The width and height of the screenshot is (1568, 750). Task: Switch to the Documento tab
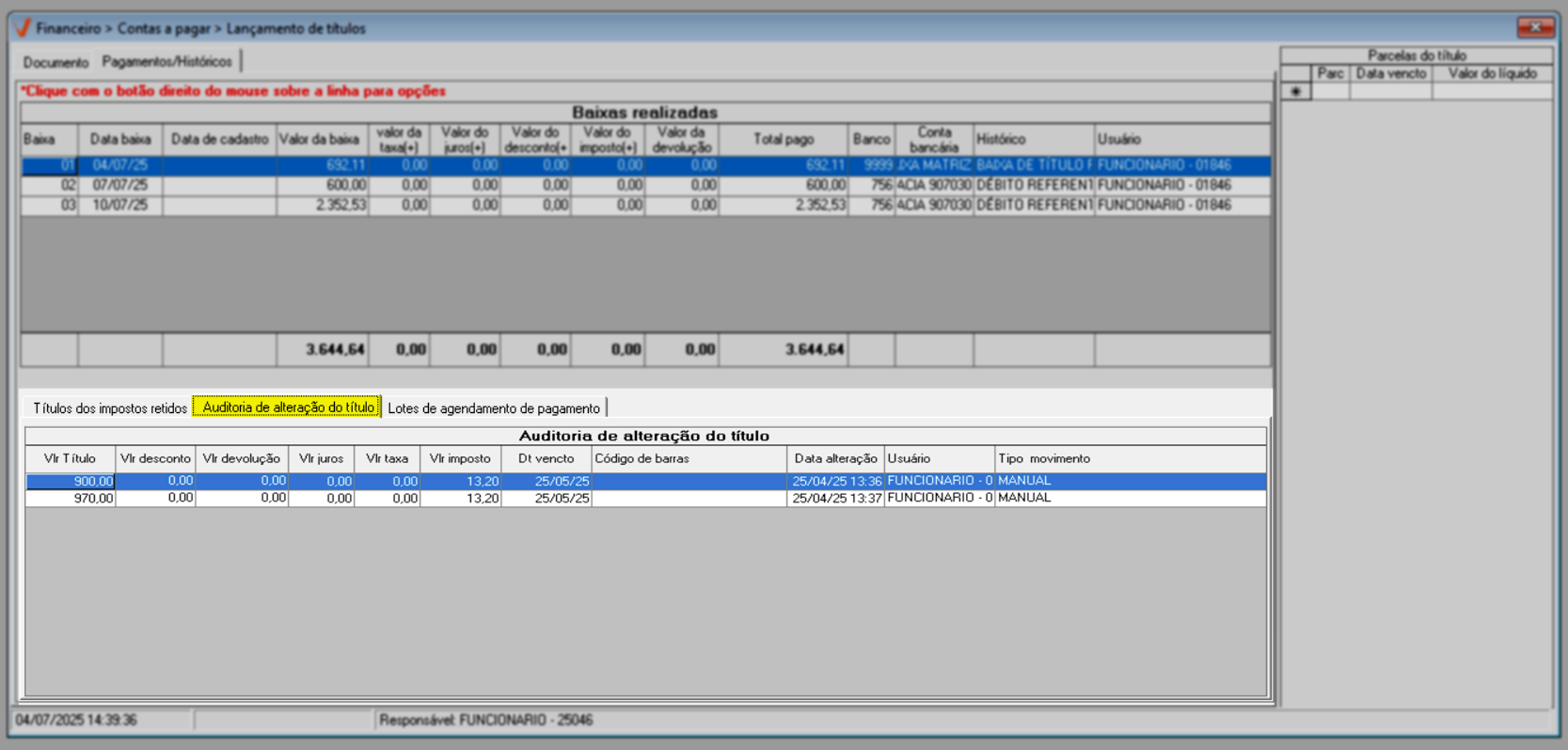pos(55,62)
